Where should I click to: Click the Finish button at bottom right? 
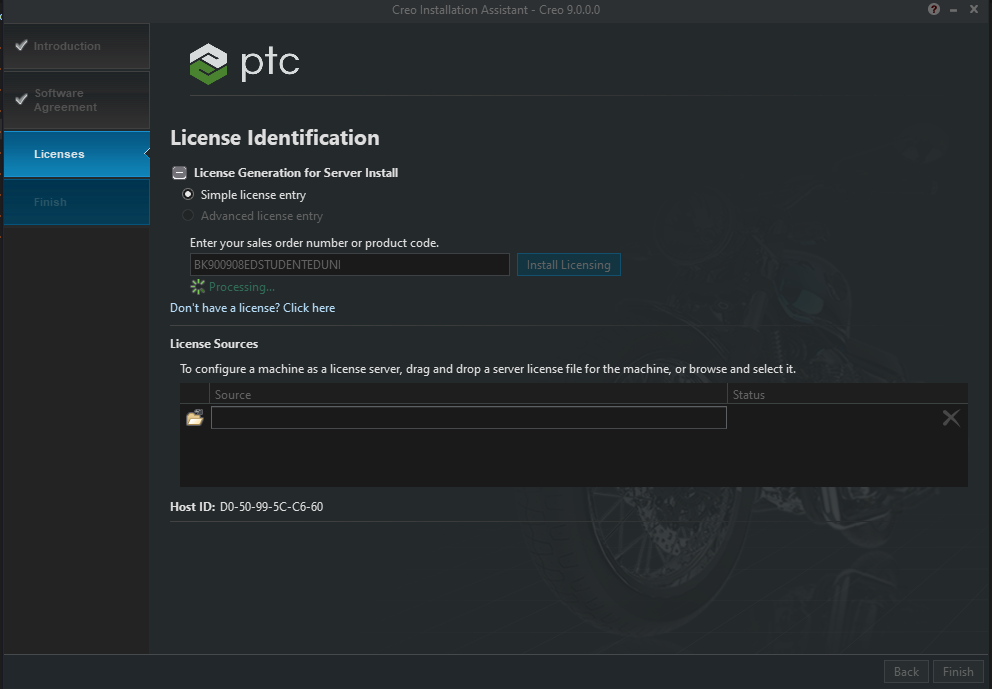pos(958,672)
